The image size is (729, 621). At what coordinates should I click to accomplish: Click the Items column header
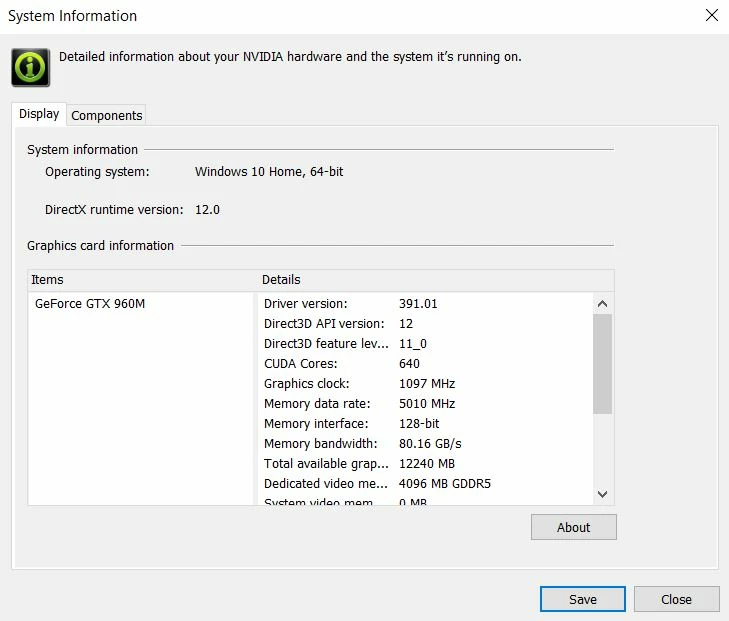(x=142, y=280)
